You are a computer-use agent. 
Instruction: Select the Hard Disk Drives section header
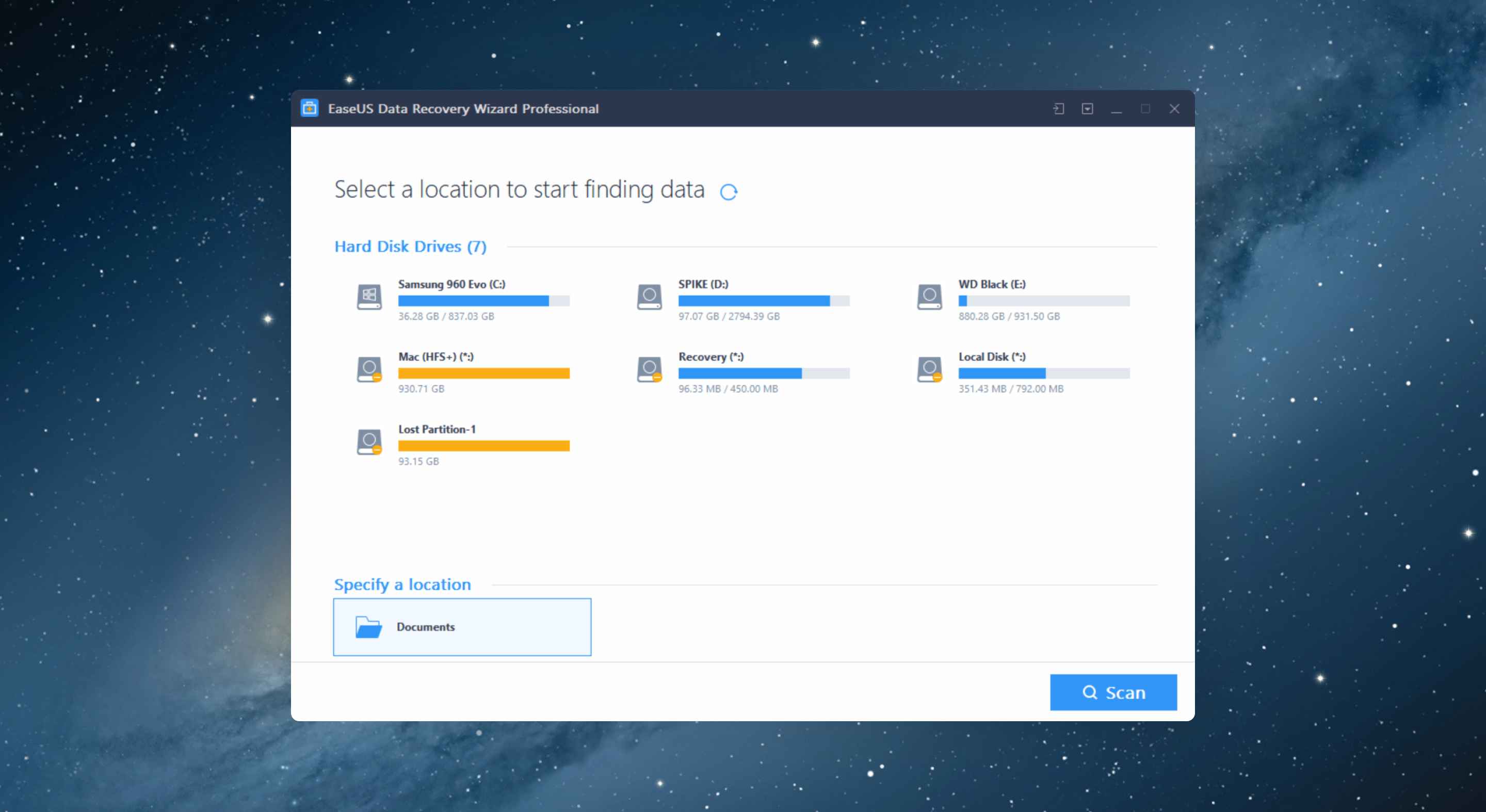click(x=411, y=247)
